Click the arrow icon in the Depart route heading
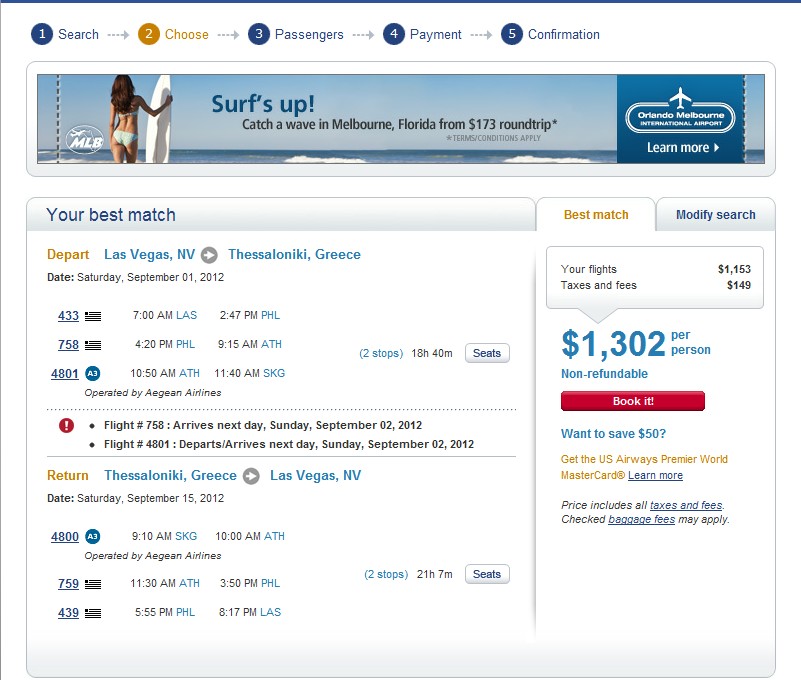 (x=209, y=255)
